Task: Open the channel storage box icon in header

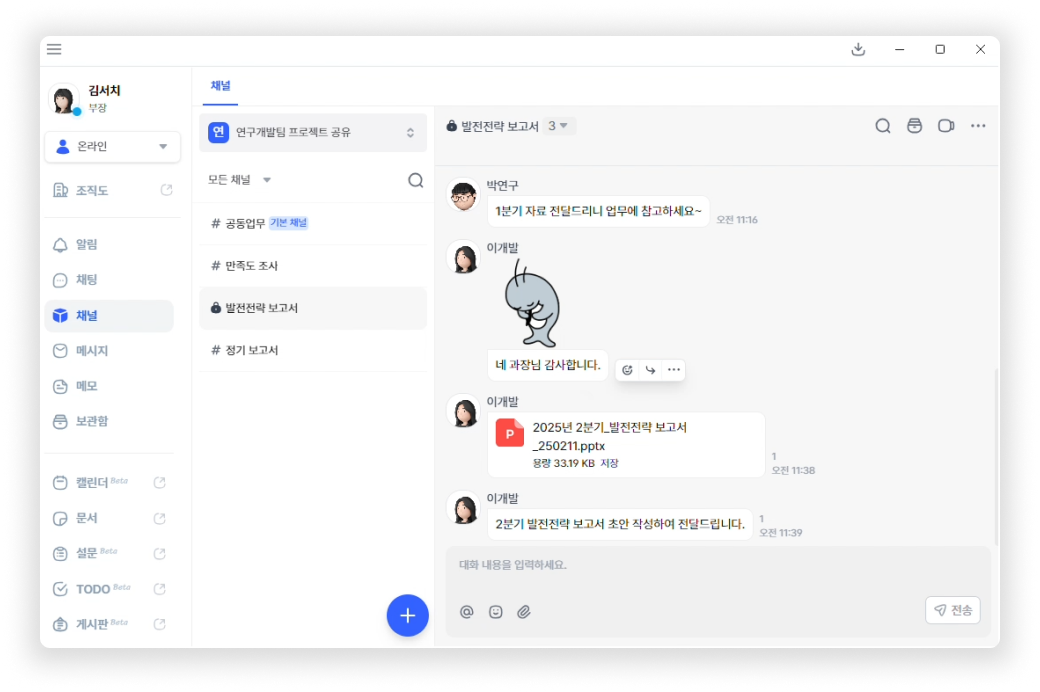Action: 915,125
